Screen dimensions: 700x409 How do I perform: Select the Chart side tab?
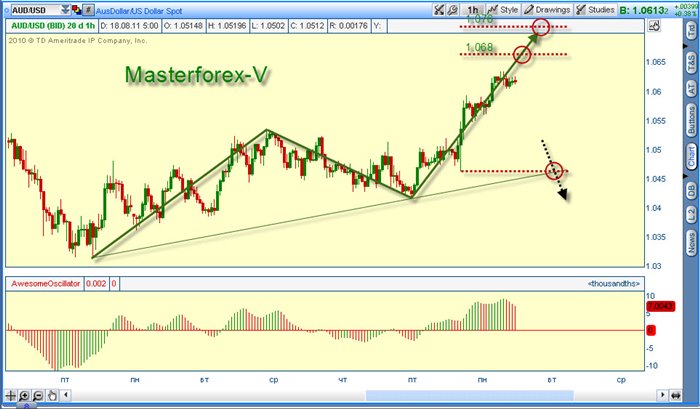point(691,157)
